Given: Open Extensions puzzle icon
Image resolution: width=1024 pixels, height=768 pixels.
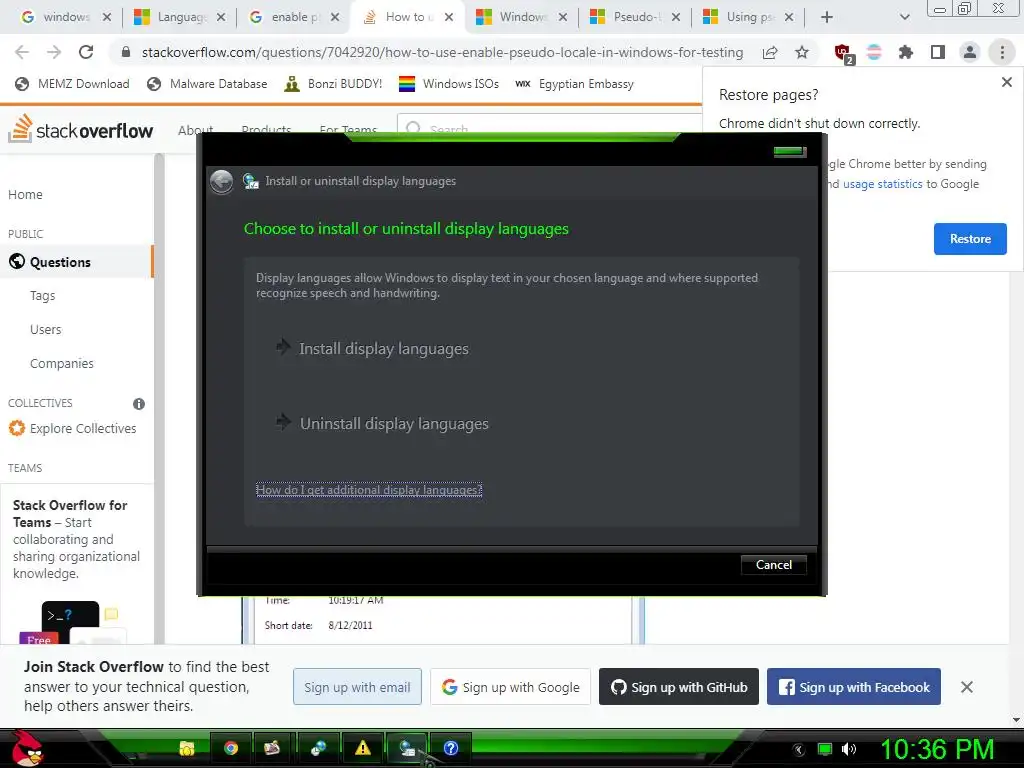Looking at the screenshot, I should (905, 52).
